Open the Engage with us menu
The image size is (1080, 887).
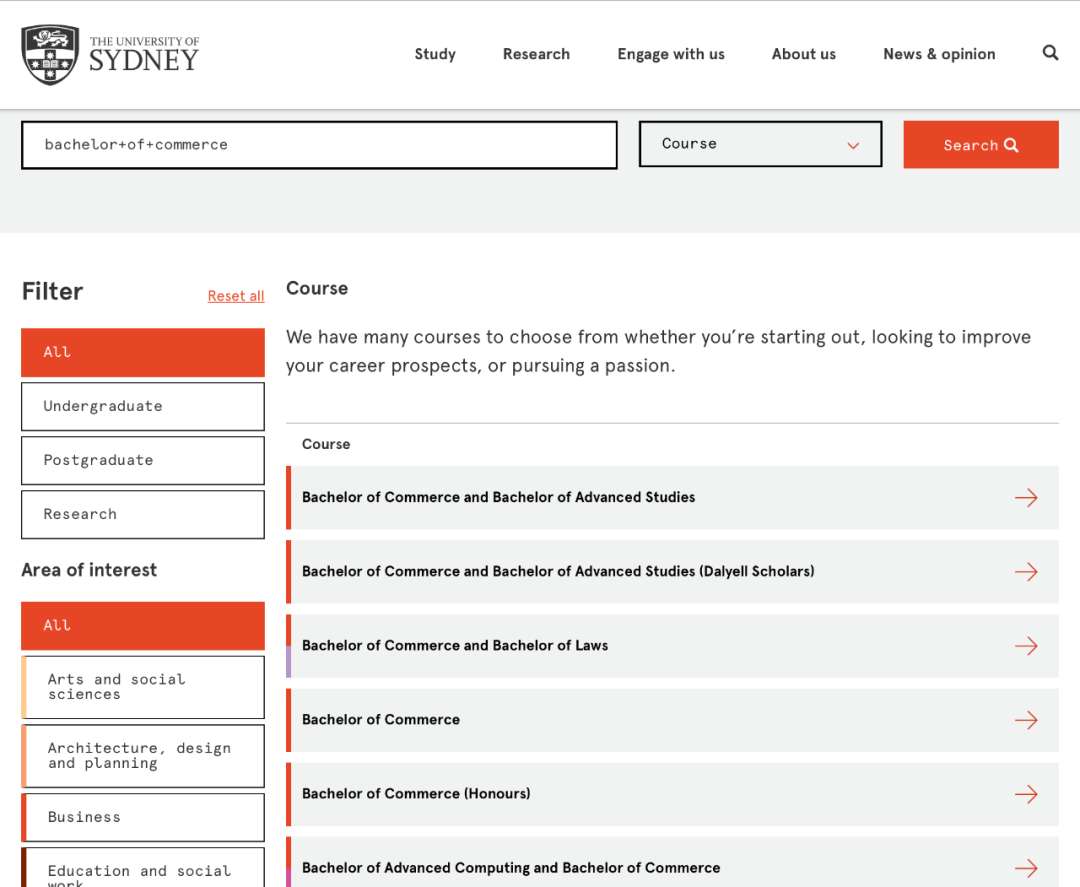point(671,54)
